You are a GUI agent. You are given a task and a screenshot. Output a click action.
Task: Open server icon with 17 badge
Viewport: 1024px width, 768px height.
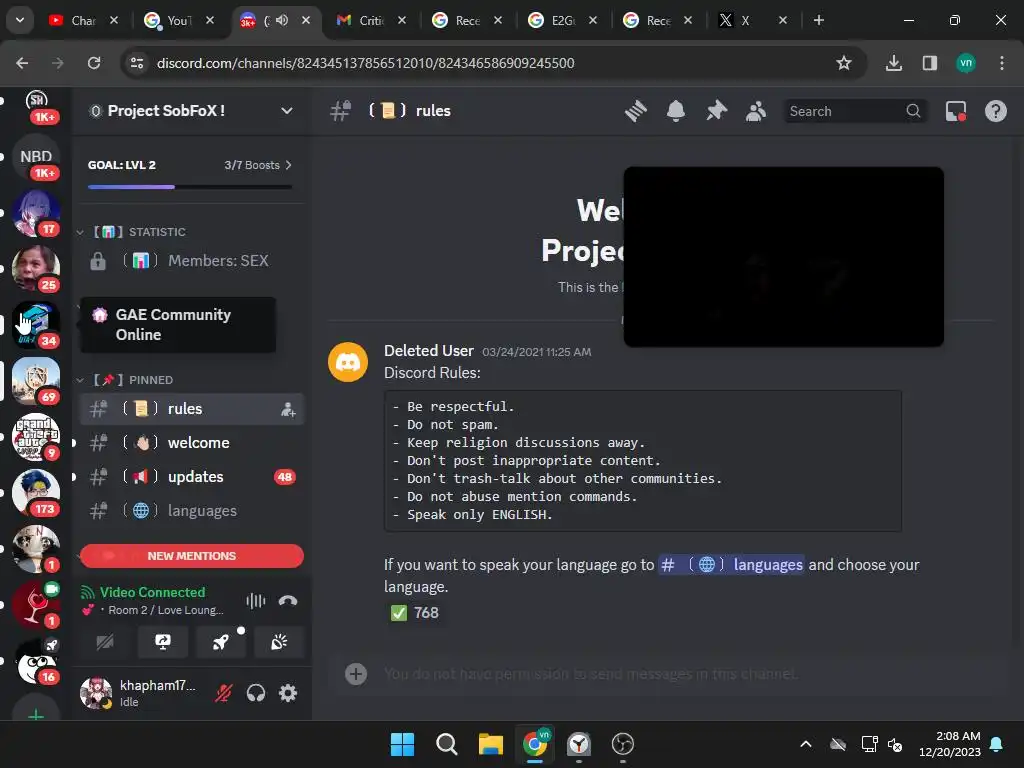click(x=36, y=213)
